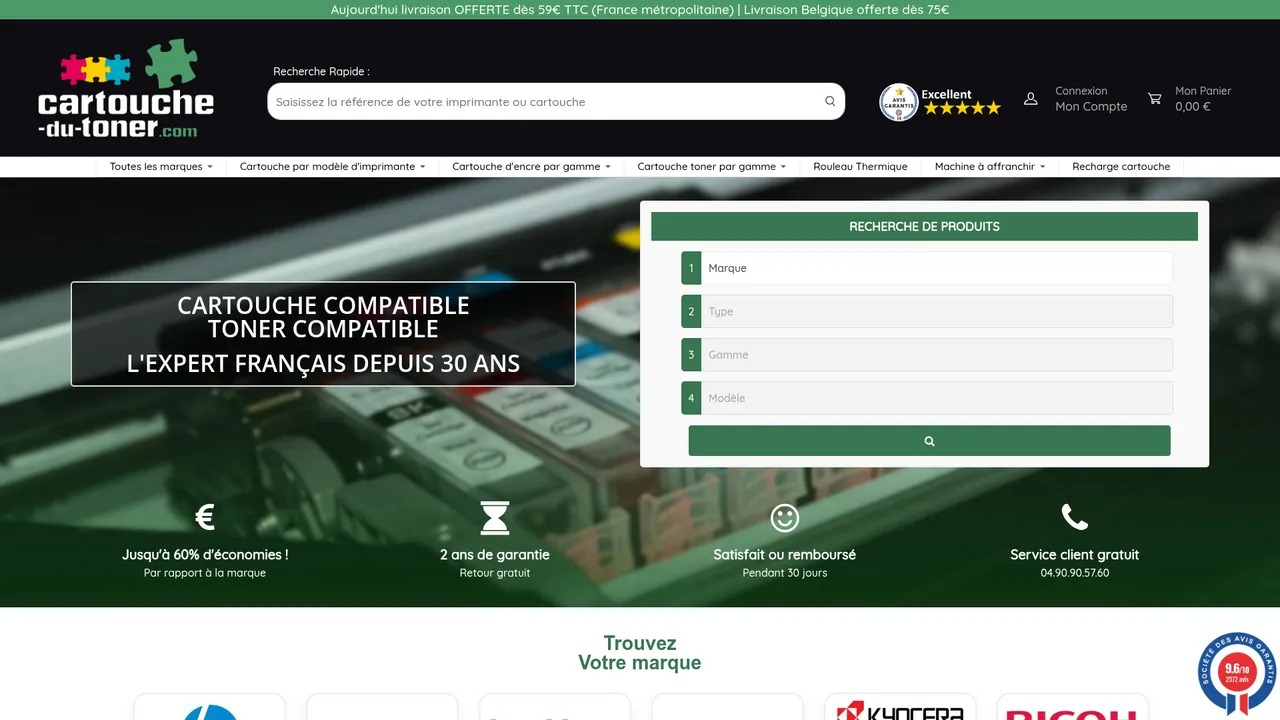Click the magnifier icon in quick search bar
Viewport: 1280px width, 720px height.
pyautogui.click(x=830, y=101)
